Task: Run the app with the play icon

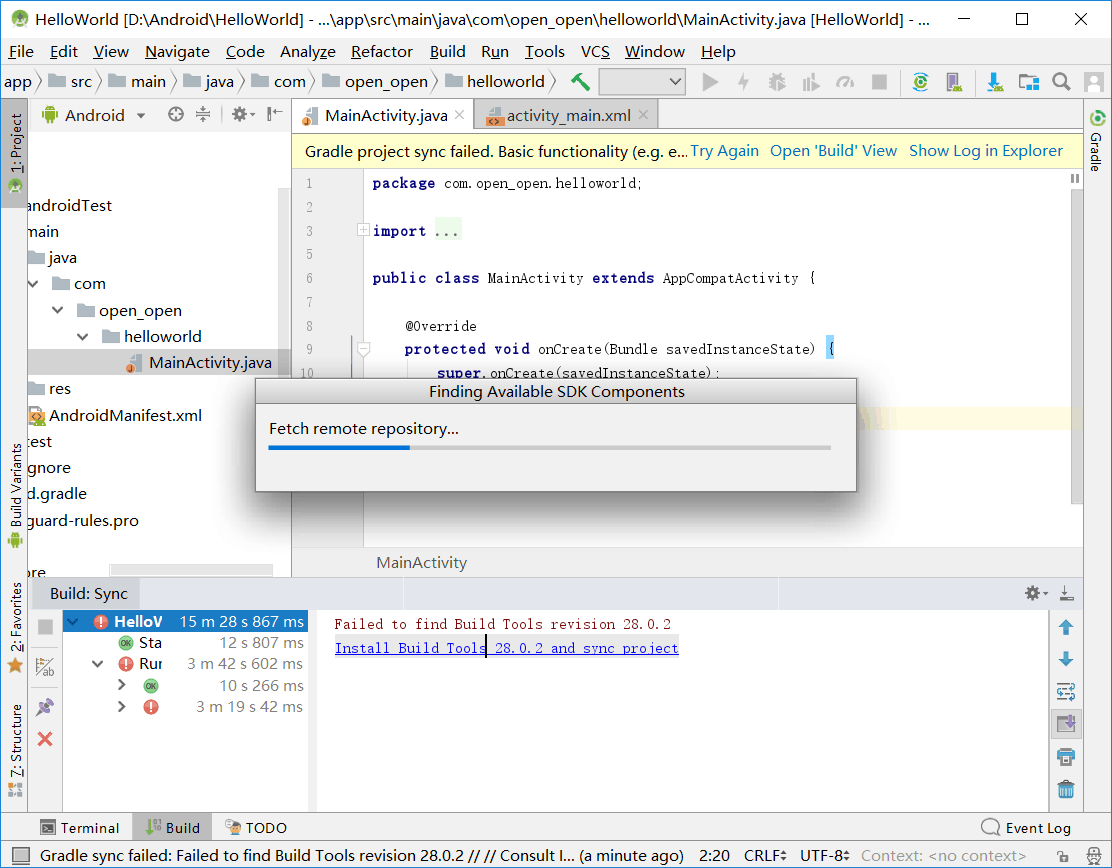Action: 710,82
